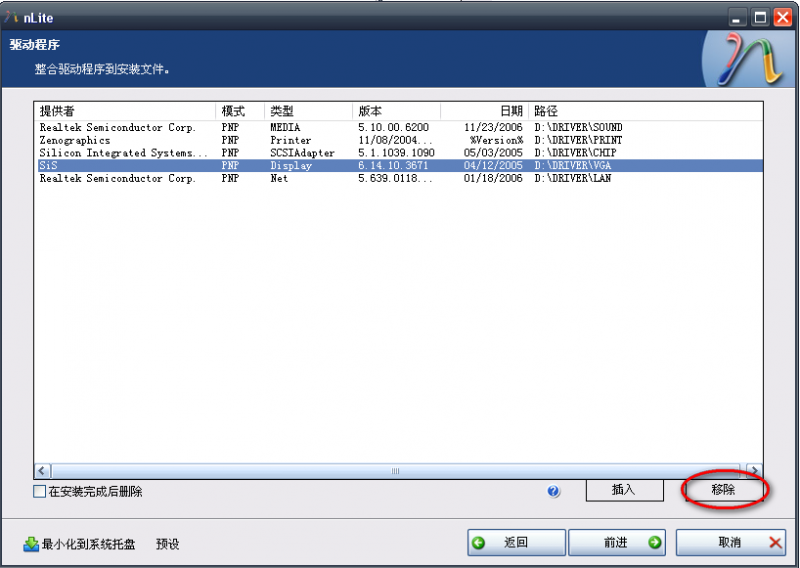
Task: Click the path D:\DRIVER\PRINT
Action: (x=578, y=140)
